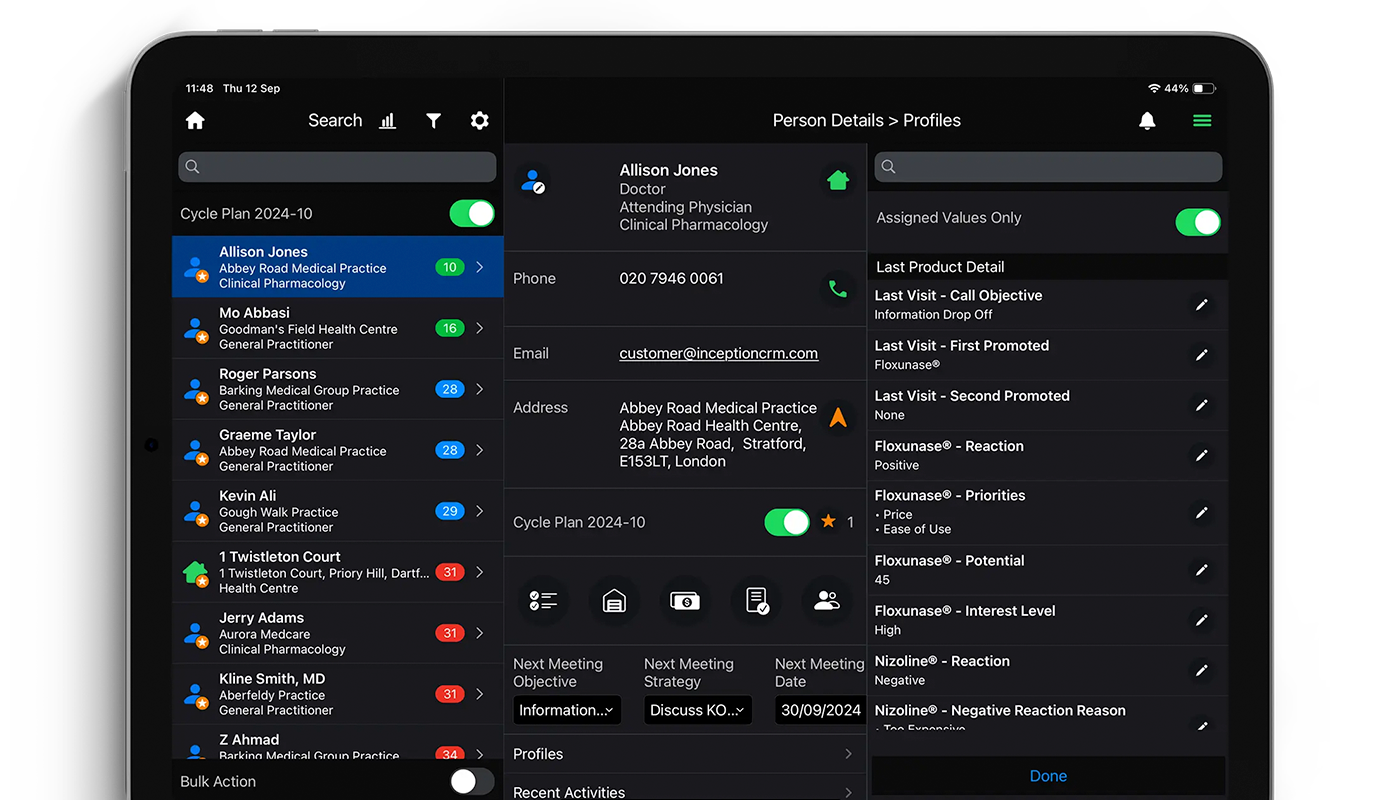Open the people contacts round icon
This screenshot has height=800, width=1400.
point(827,601)
